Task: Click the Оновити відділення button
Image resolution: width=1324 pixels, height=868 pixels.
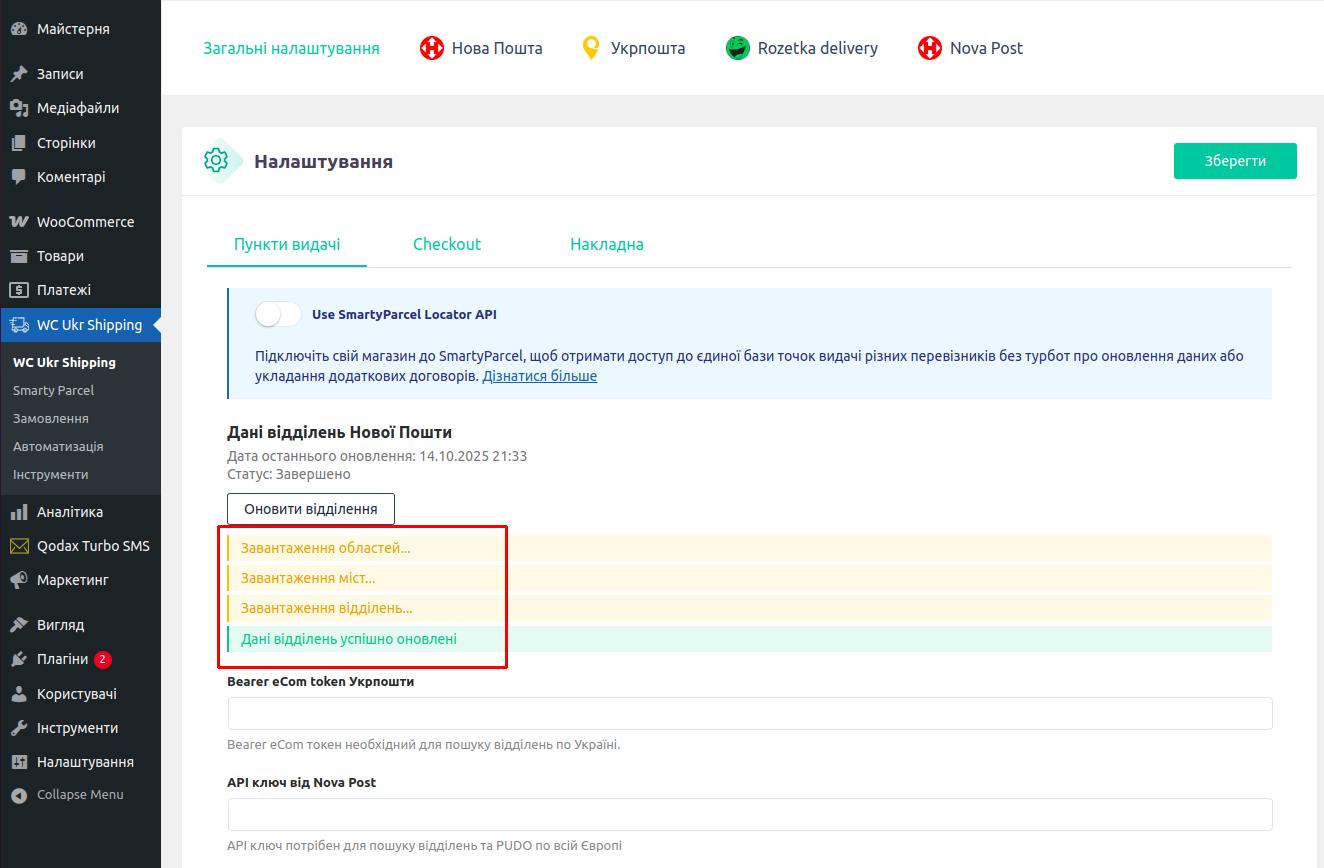Action: coord(310,508)
